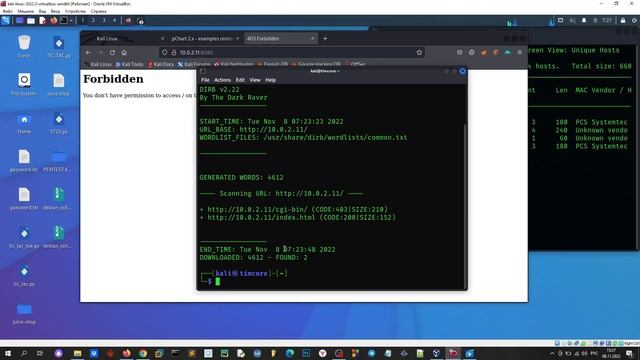Viewport: 640px width, 360px height.
Task: Click the Firefox address bar showing 10.0.2.11
Action: point(292,53)
